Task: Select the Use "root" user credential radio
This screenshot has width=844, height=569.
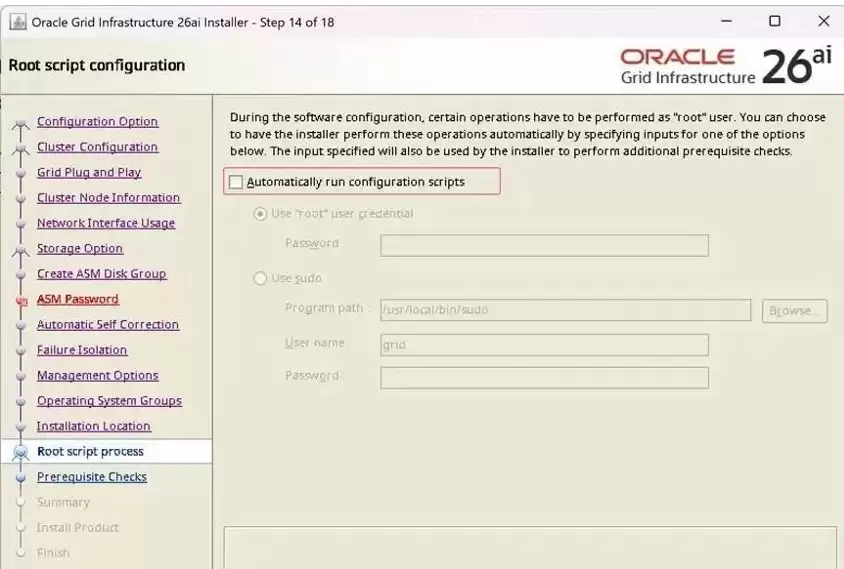Action: coord(260,214)
